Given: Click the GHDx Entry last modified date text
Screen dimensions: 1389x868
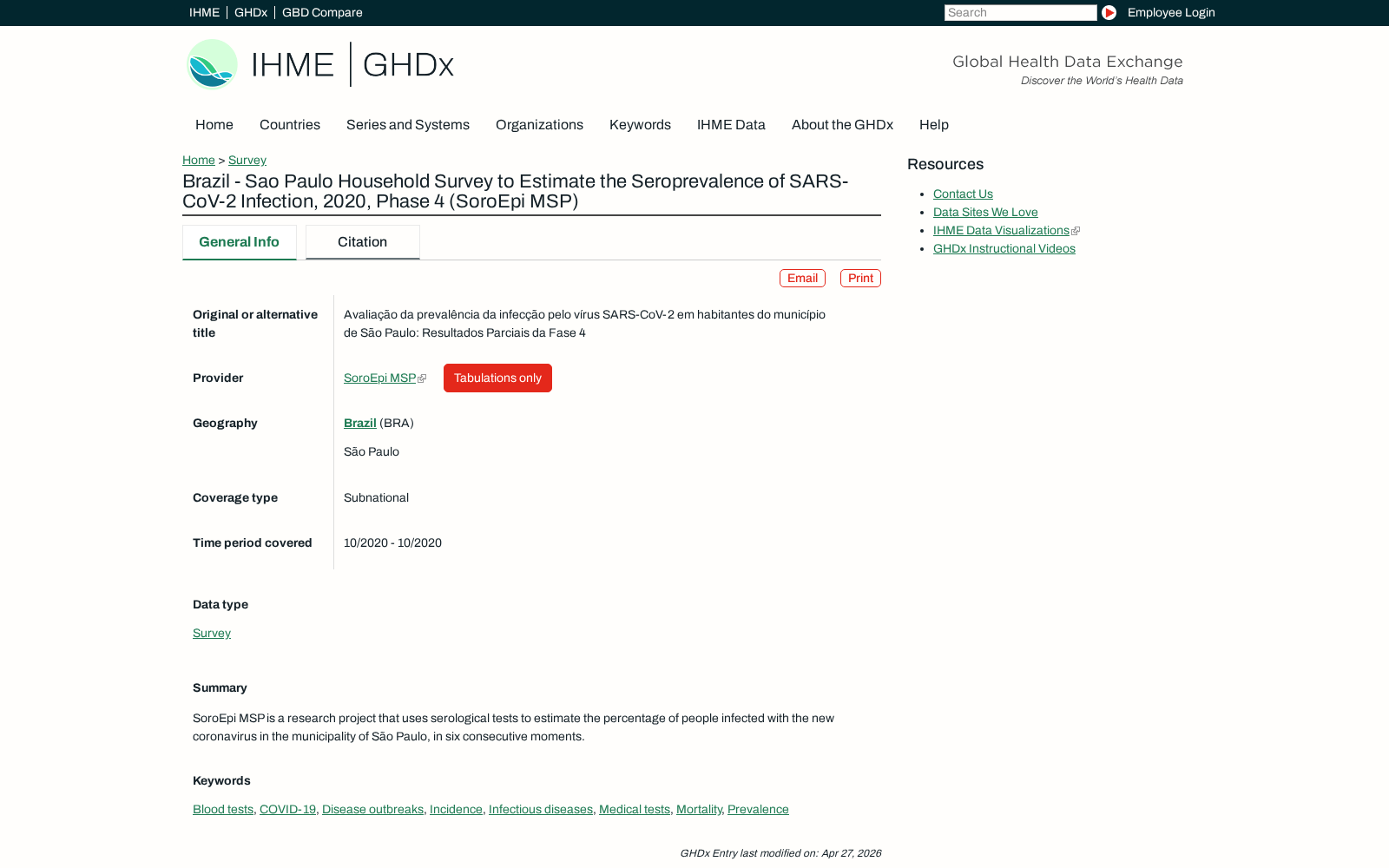Looking at the screenshot, I should (x=780, y=853).
